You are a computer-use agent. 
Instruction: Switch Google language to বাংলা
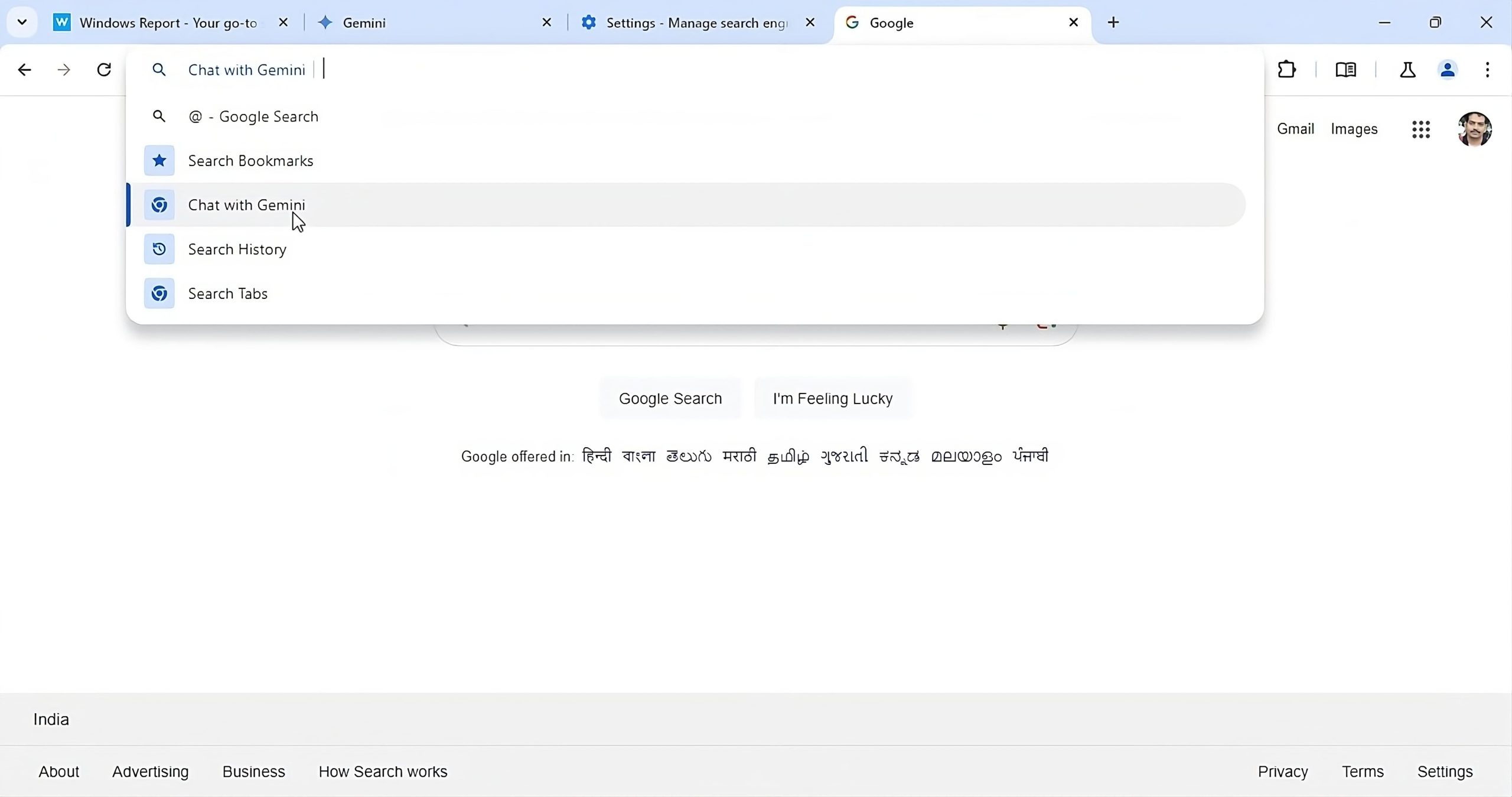coord(638,456)
